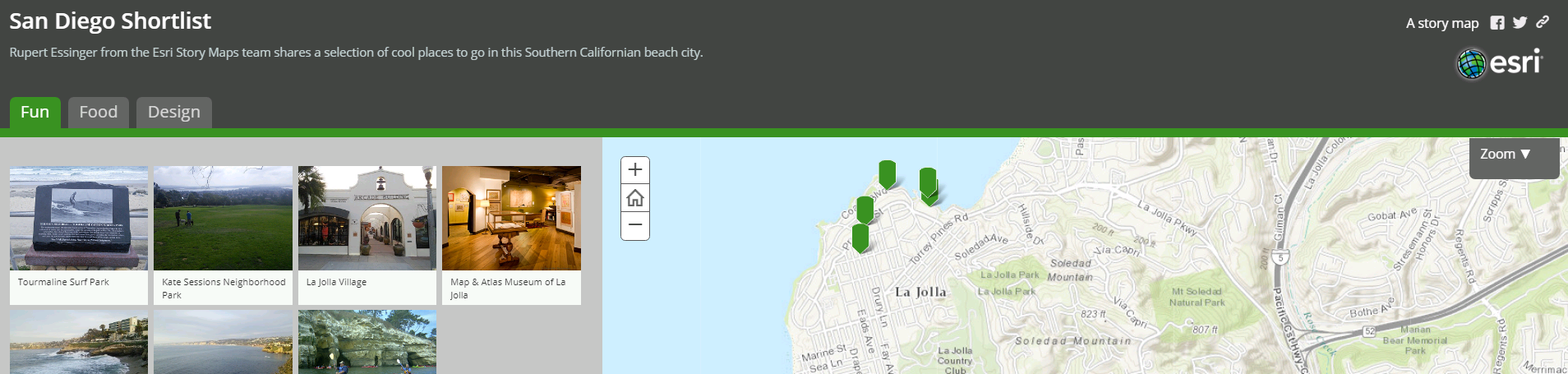Open La Jolla Village arcade photo

[x=367, y=219]
